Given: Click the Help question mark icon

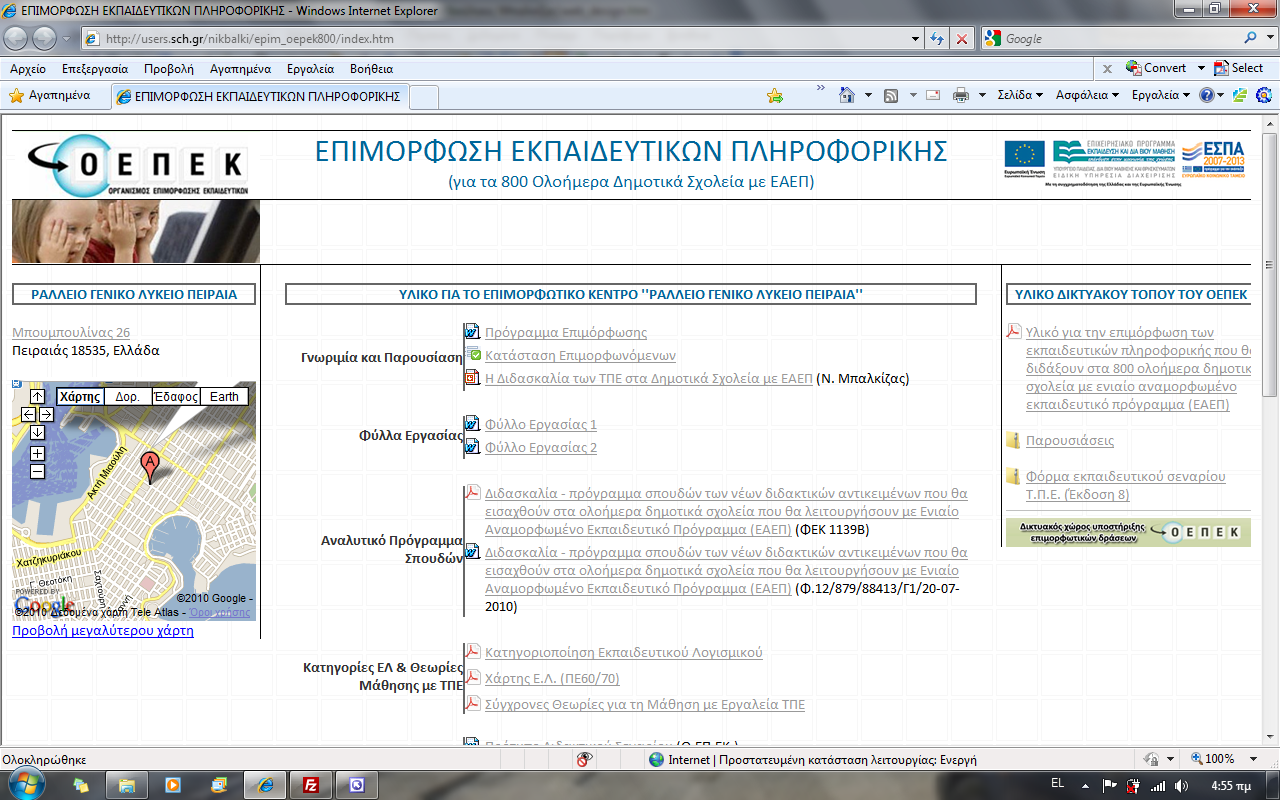Looking at the screenshot, I should [x=1207, y=96].
